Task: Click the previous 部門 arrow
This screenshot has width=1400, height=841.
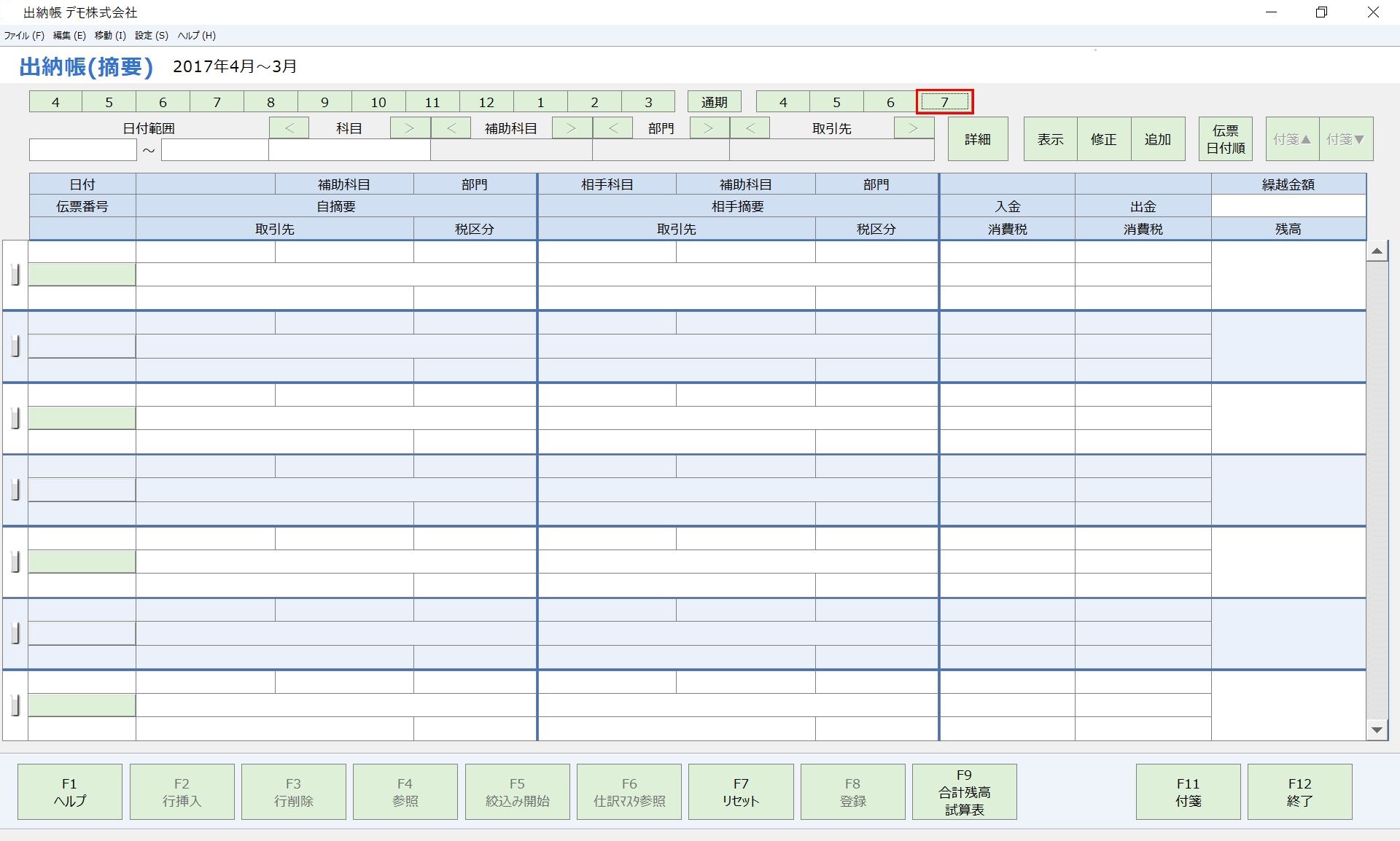Action: click(x=613, y=128)
